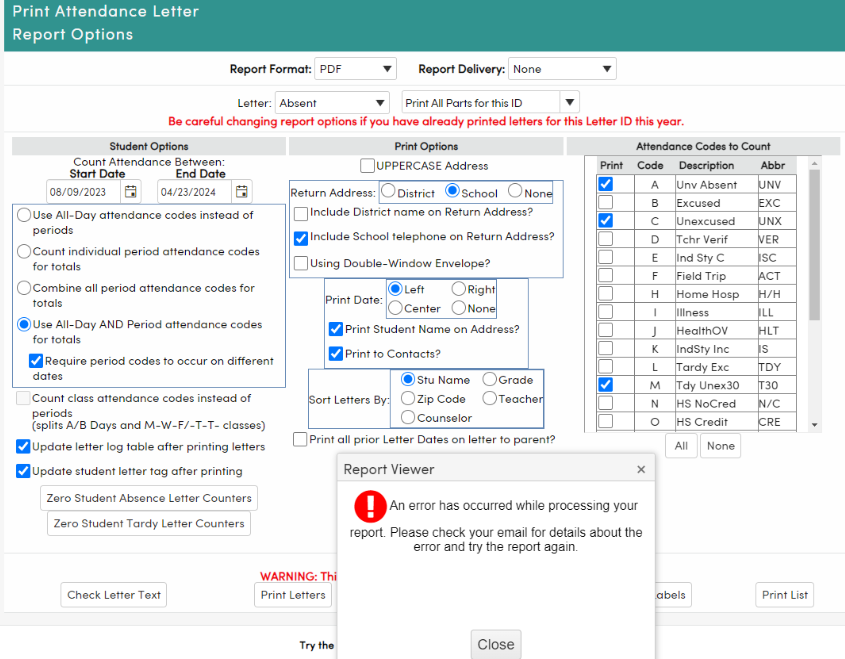Set Return Address to School

[x=452, y=190]
